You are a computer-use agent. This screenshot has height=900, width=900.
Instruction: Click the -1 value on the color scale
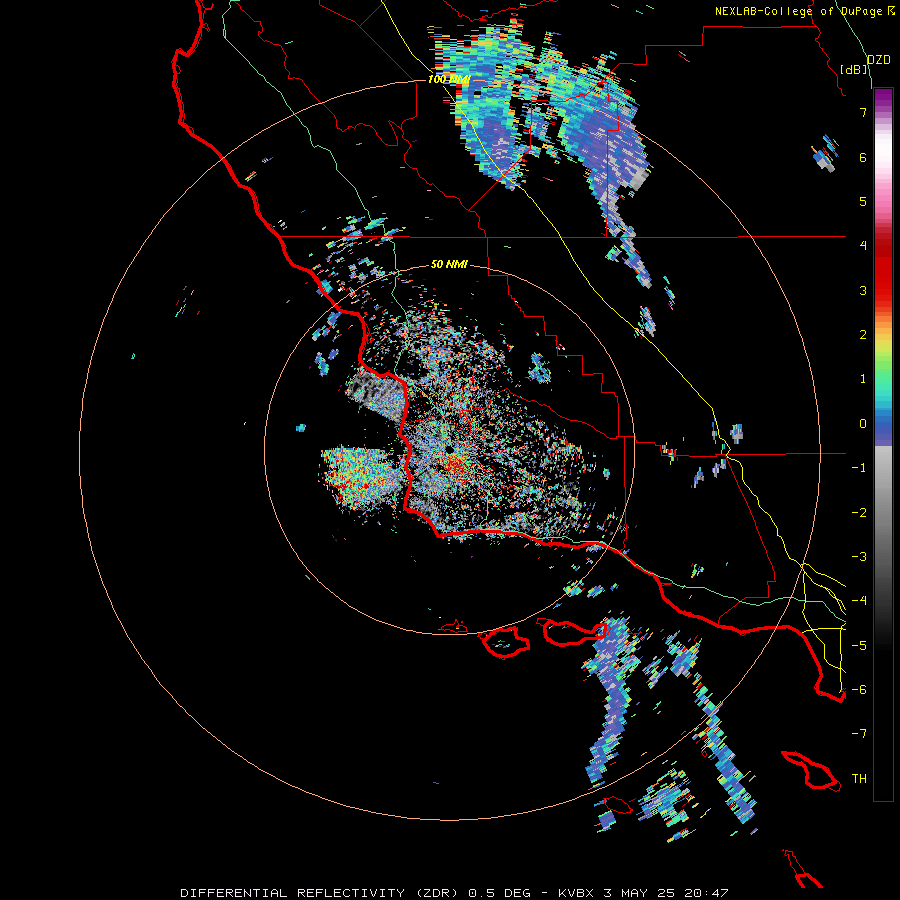point(859,468)
